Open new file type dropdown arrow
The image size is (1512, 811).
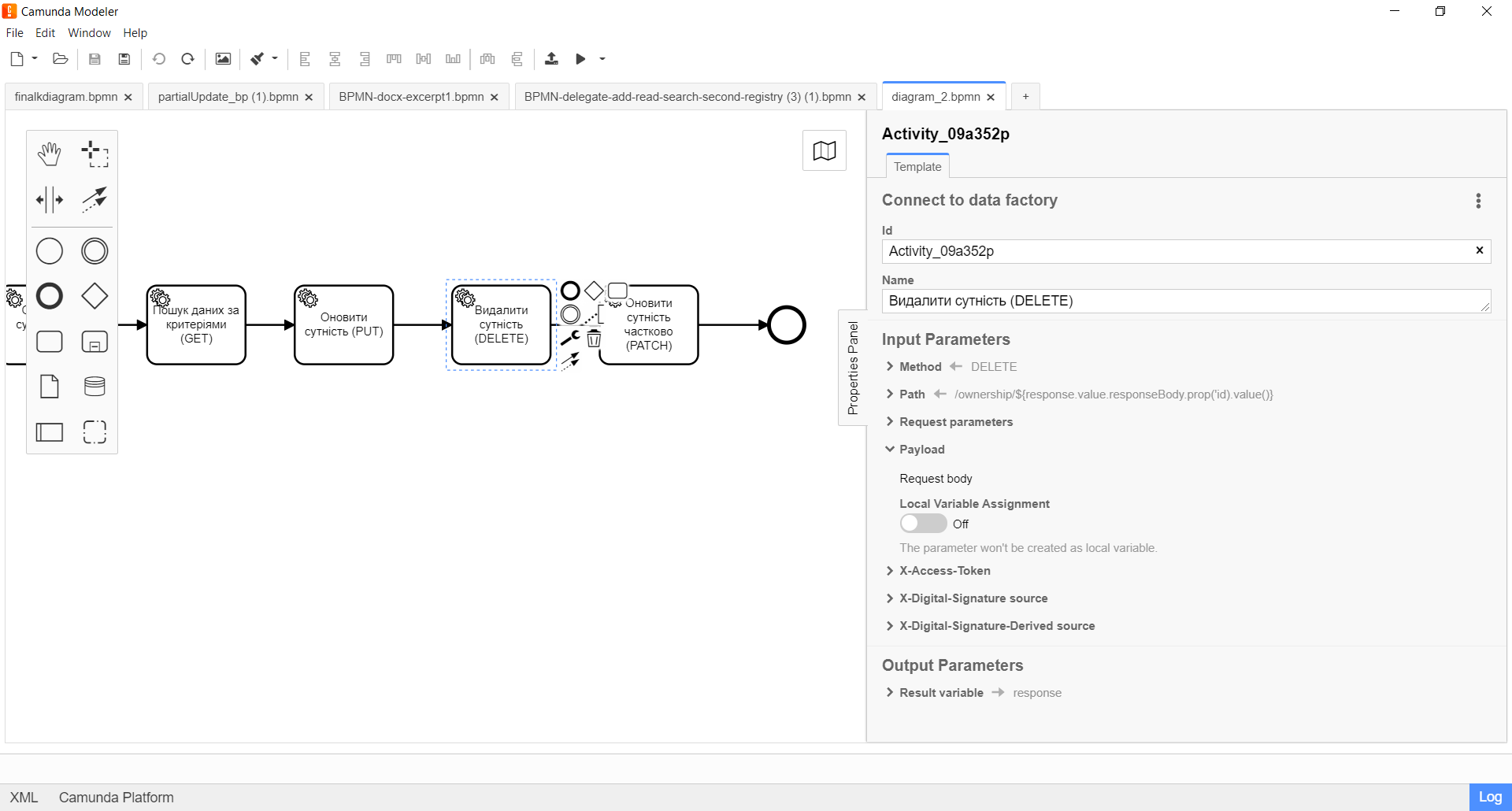coord(35,59)
